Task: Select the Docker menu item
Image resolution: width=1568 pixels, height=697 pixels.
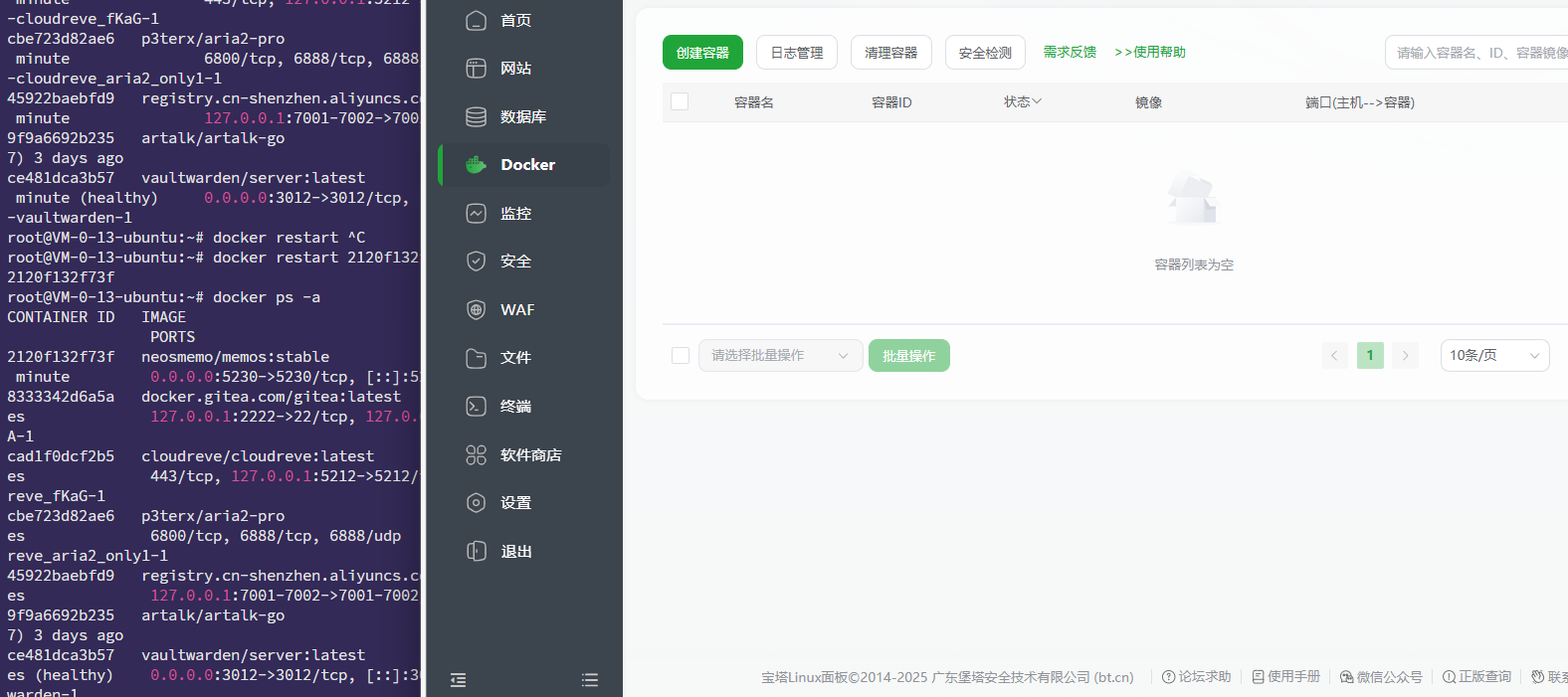Action: [526, 165]
